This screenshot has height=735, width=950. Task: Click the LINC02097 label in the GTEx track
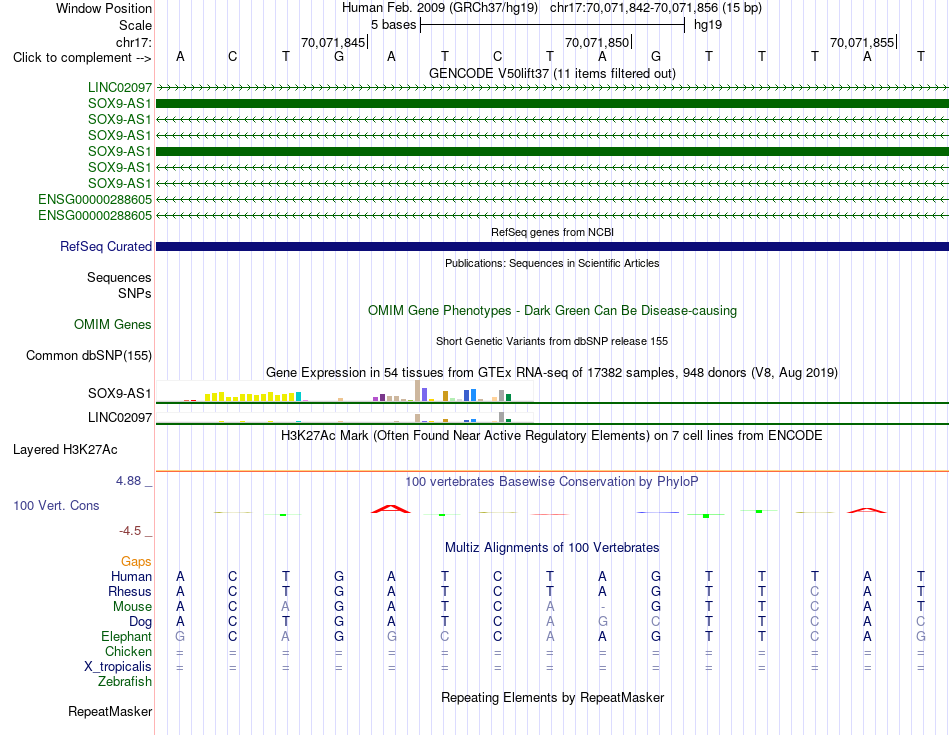coord(120,417)
